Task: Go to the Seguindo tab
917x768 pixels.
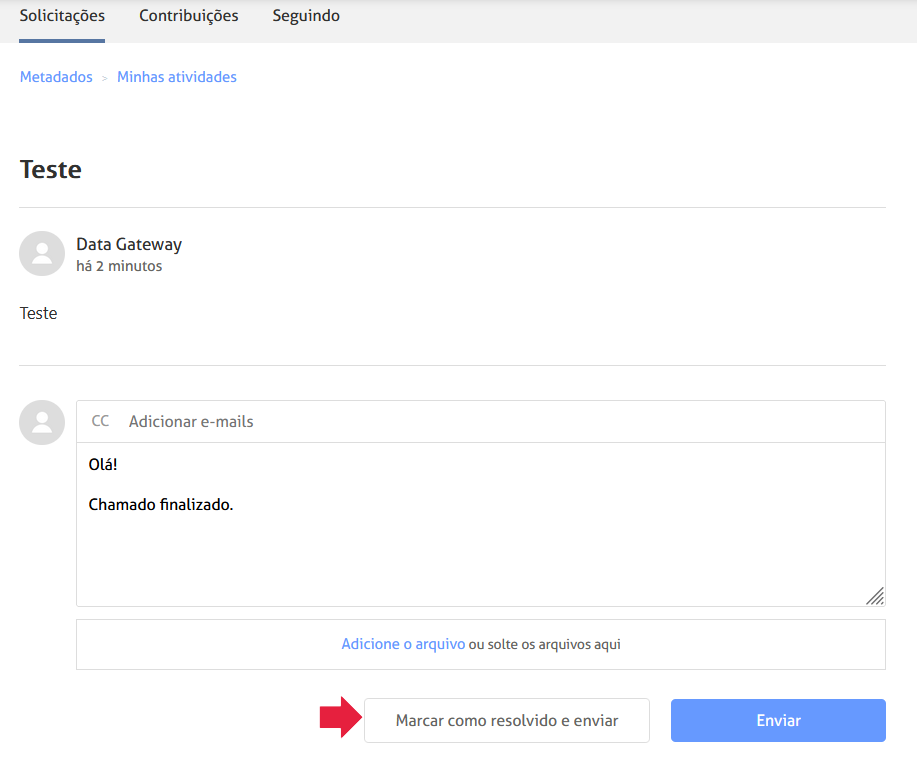Action: [x=306, y=16]
